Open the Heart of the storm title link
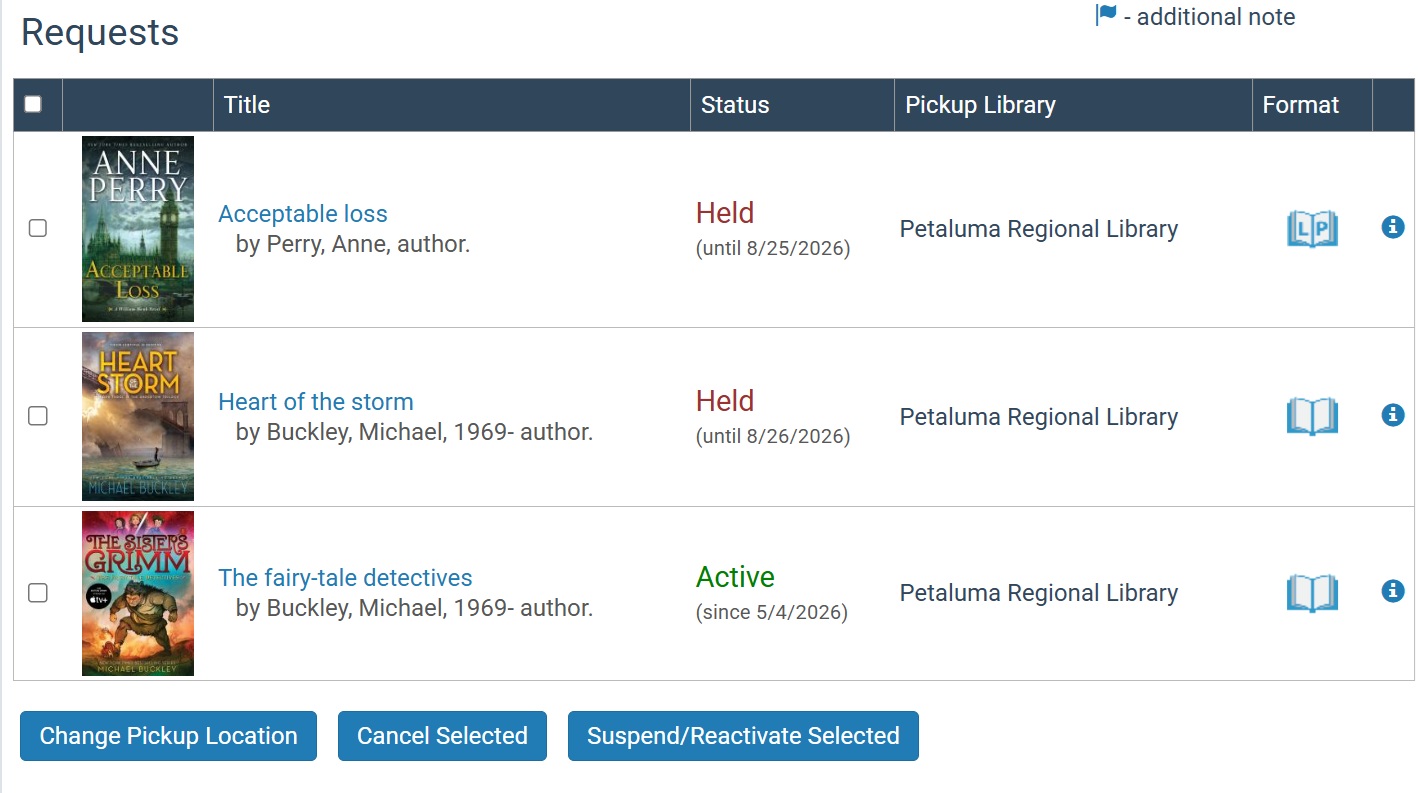This screenshot has height=793, width=1418. (x=316, y=402)
